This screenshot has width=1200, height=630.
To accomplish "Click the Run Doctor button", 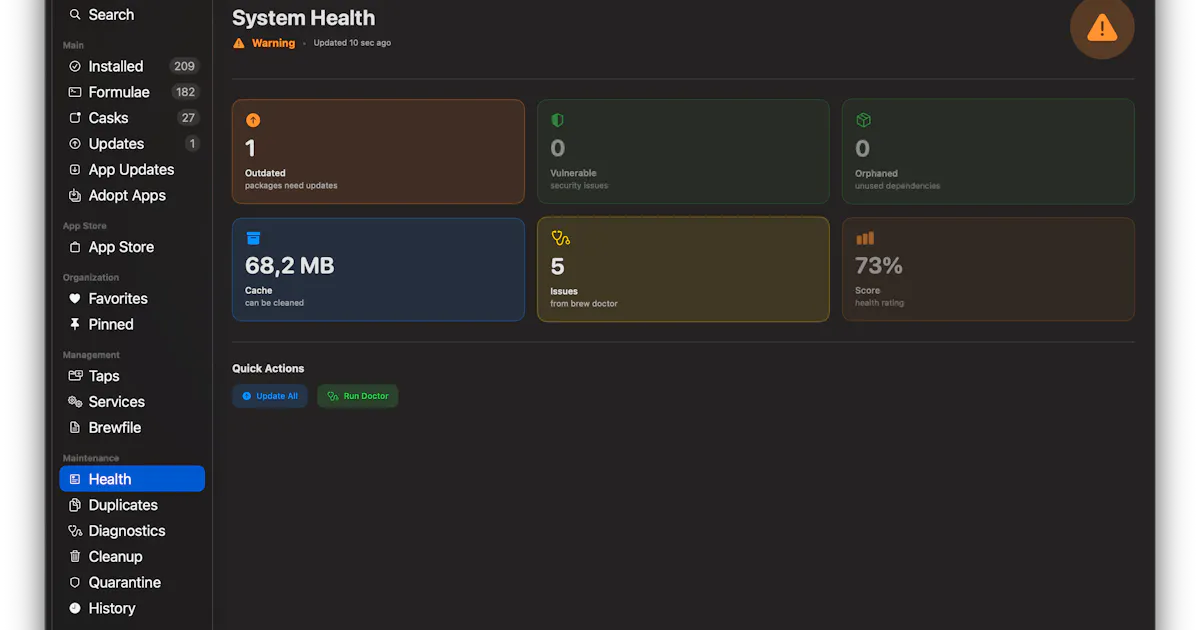I will pyautogui.click(x=358, y=396).
